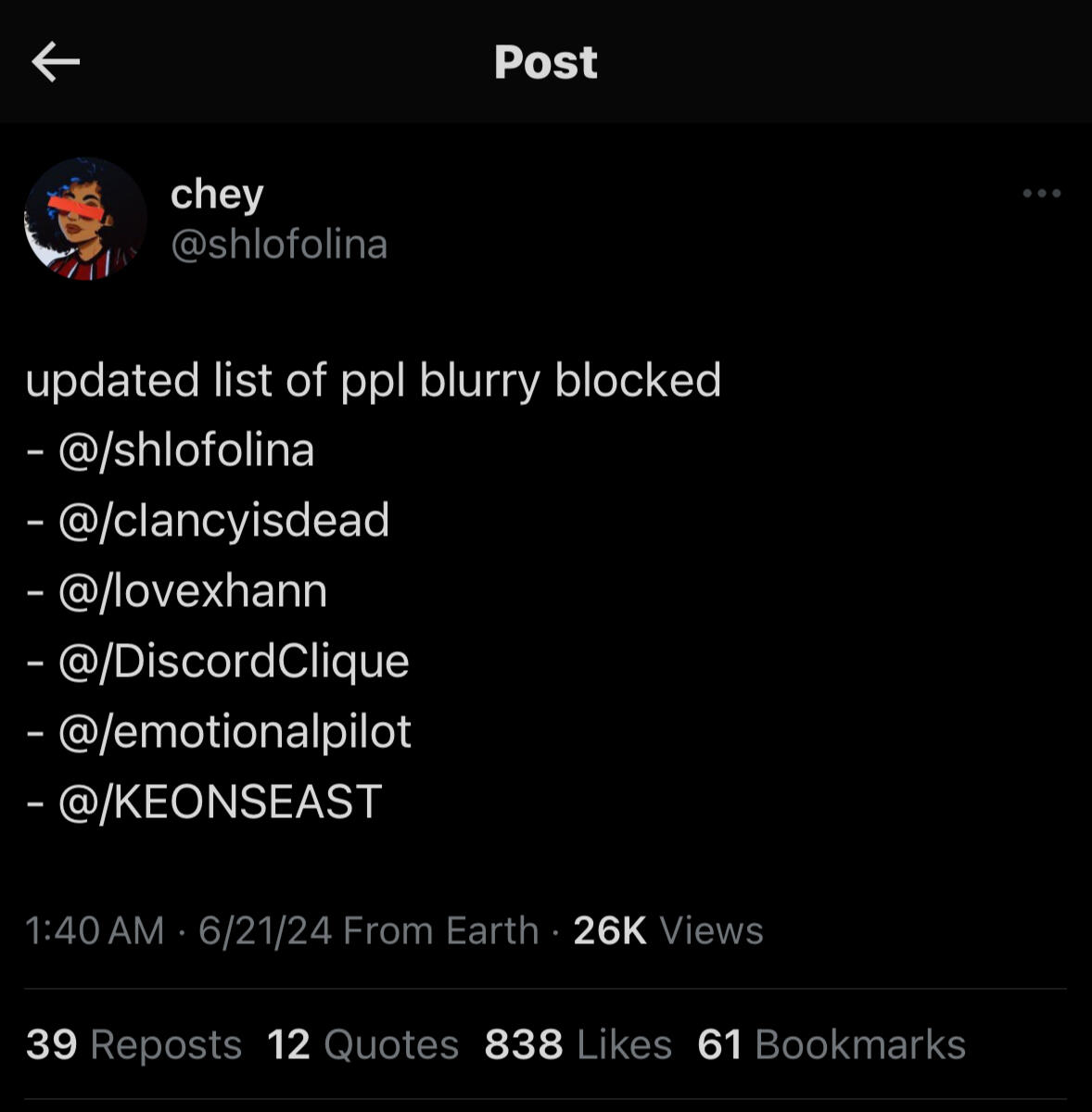Tap the 'updated list of ppl blurry blocked' text
Image resolution: width=1092 pixels, height=1112 pixels.
pos(373,381)
